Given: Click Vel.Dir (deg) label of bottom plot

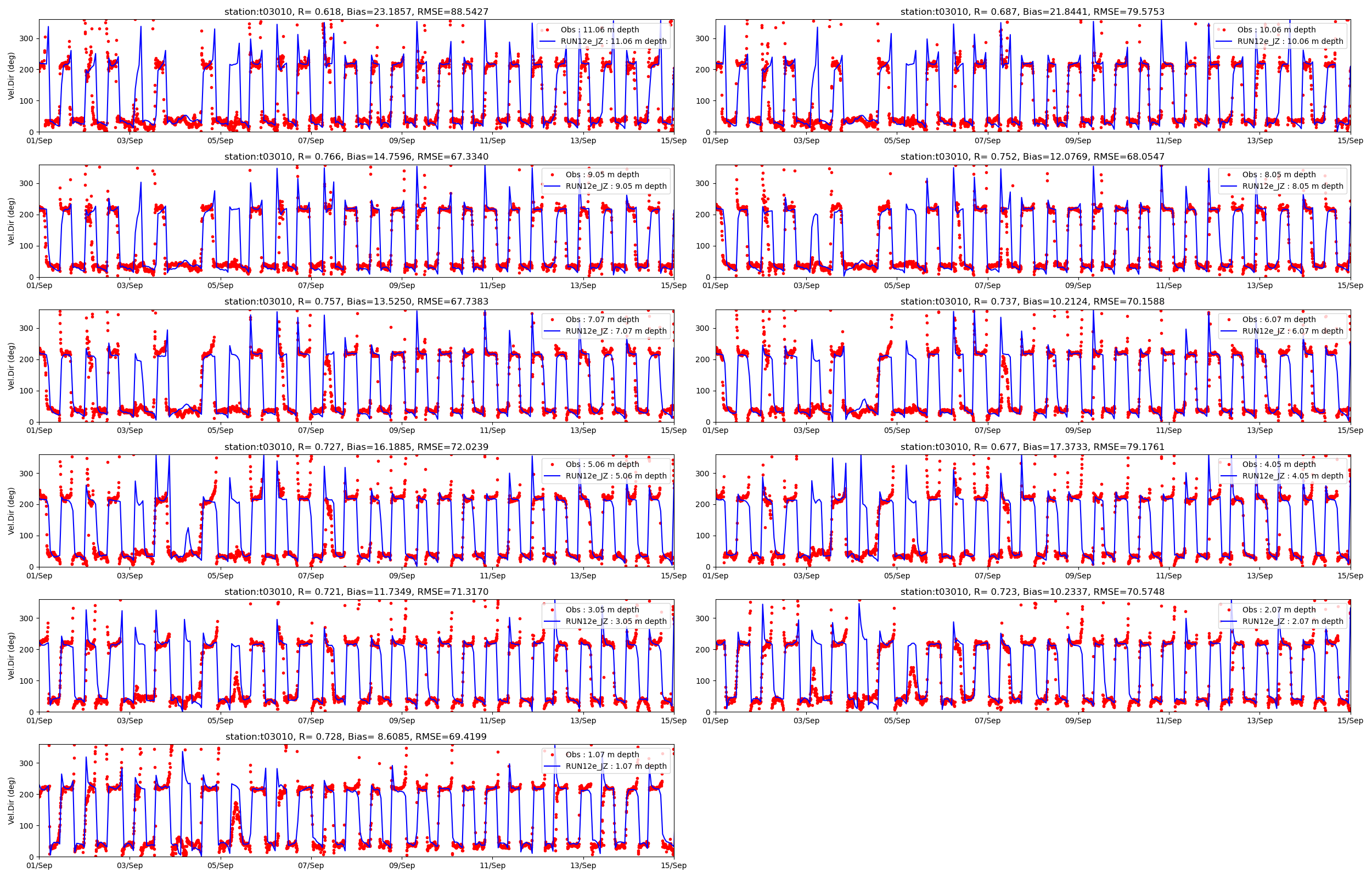Looking at the screenshot, I should pyautogui.click(x=12, y=801).
